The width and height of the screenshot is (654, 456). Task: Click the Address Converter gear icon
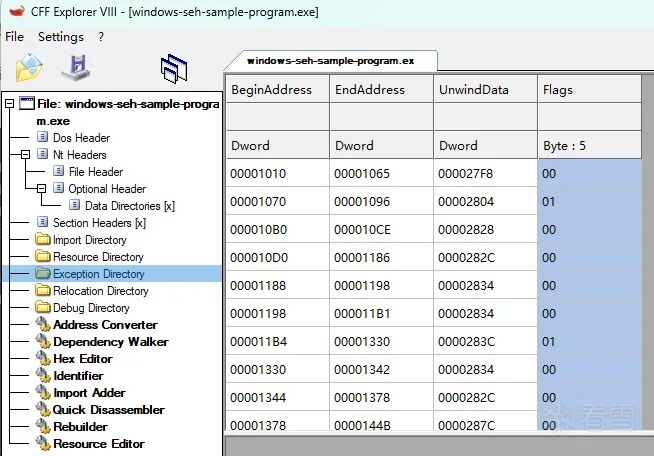[43, 324]
